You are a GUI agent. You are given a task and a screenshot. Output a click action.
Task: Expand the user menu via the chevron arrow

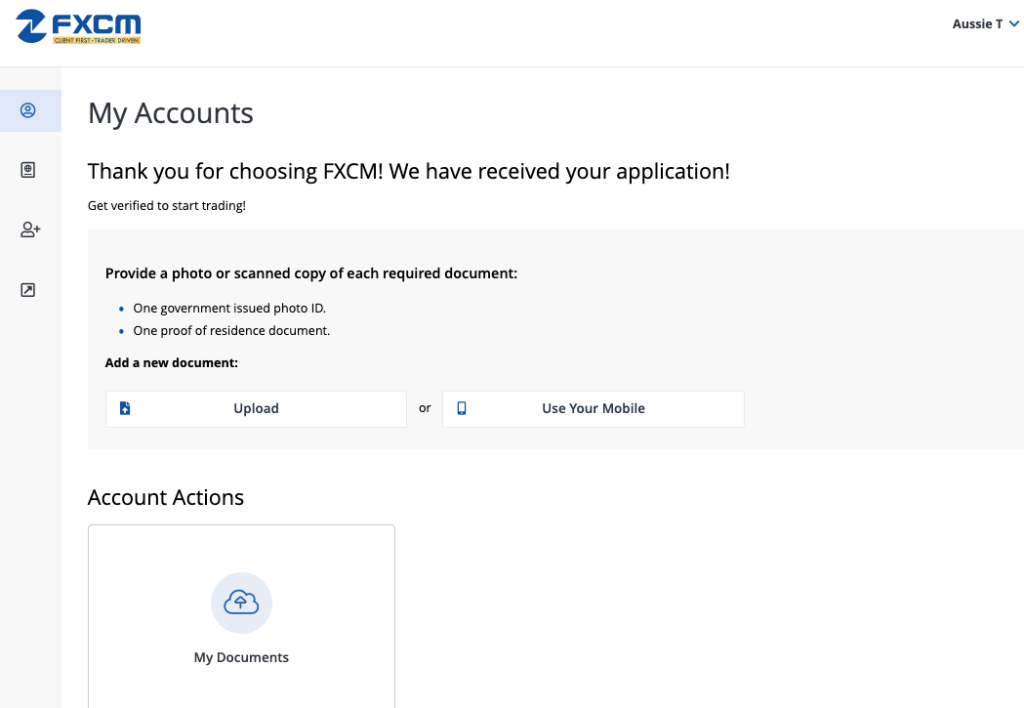pyautogui.click(x=1015, y=23)
